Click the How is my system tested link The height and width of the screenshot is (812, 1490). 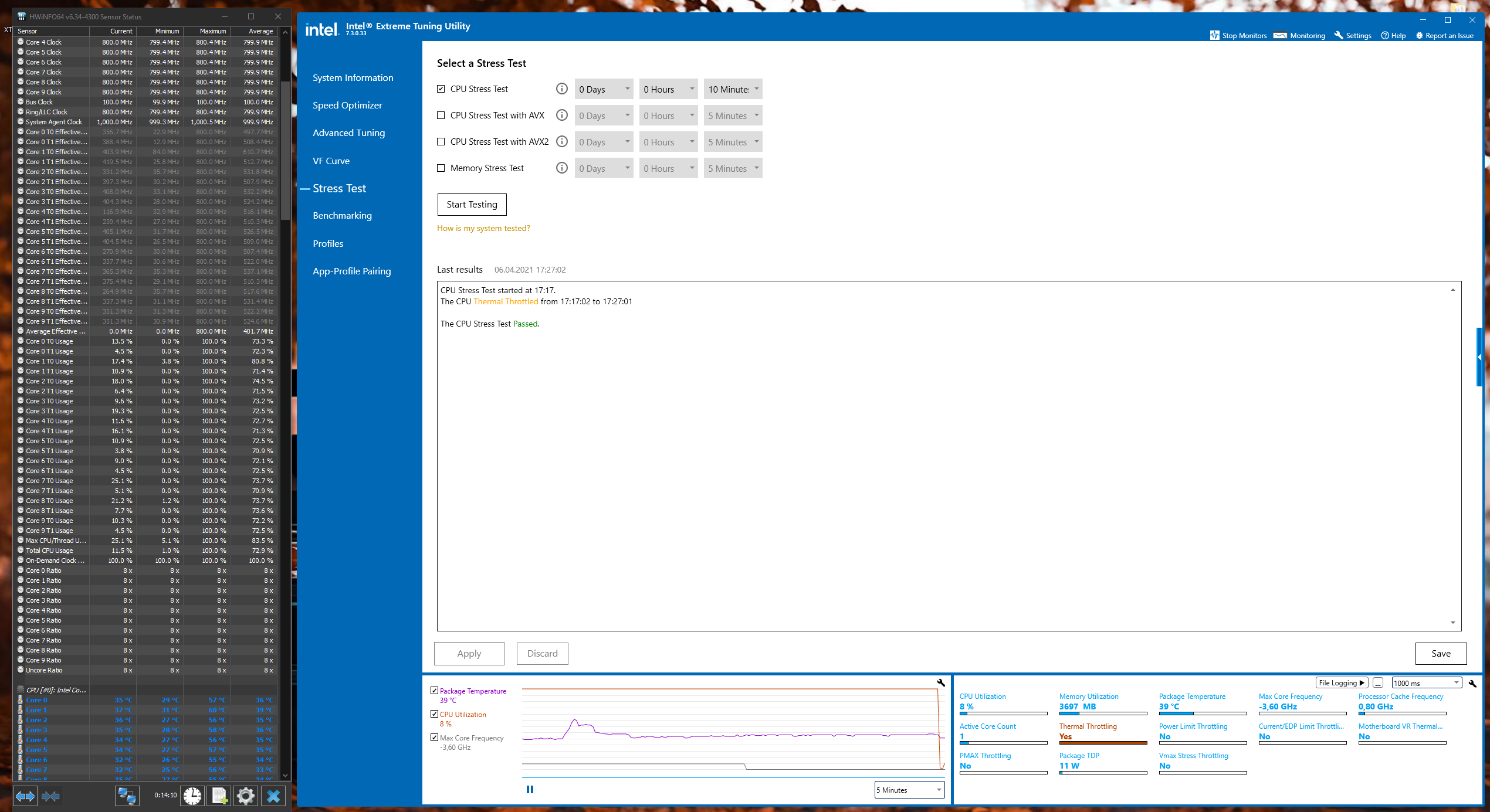[x=483, y=228]
